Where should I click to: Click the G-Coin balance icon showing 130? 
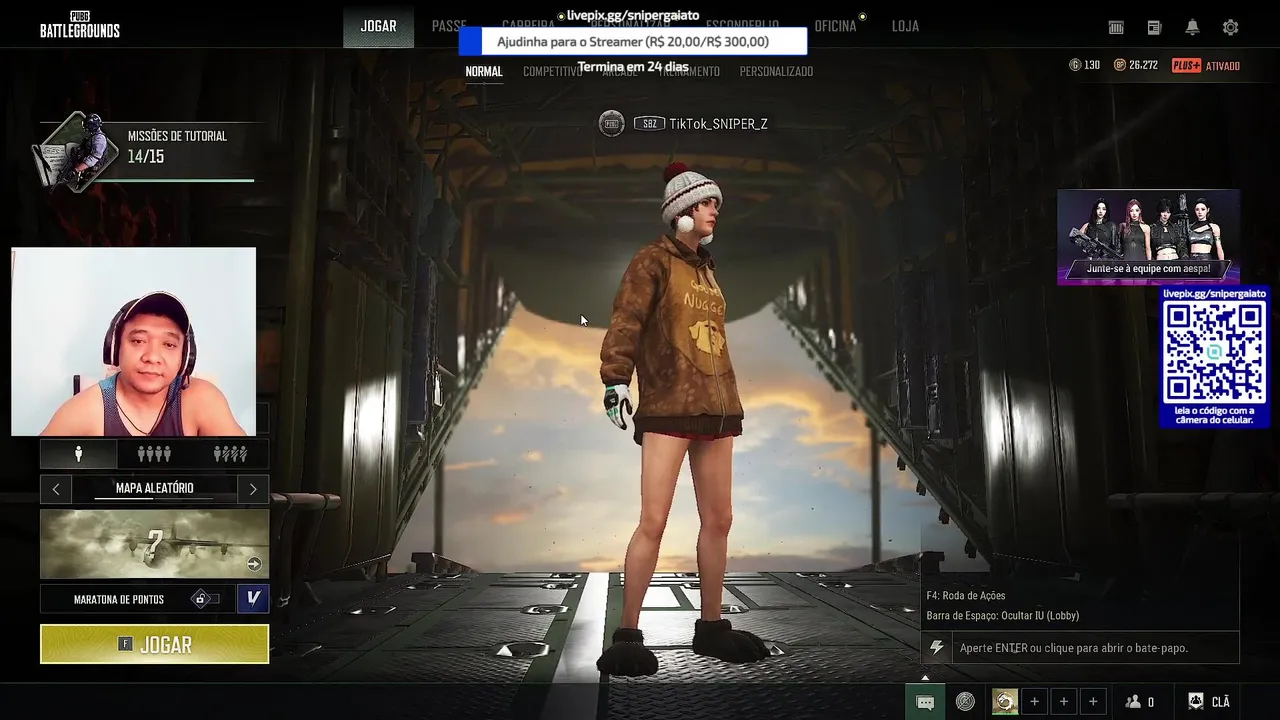1075,65
